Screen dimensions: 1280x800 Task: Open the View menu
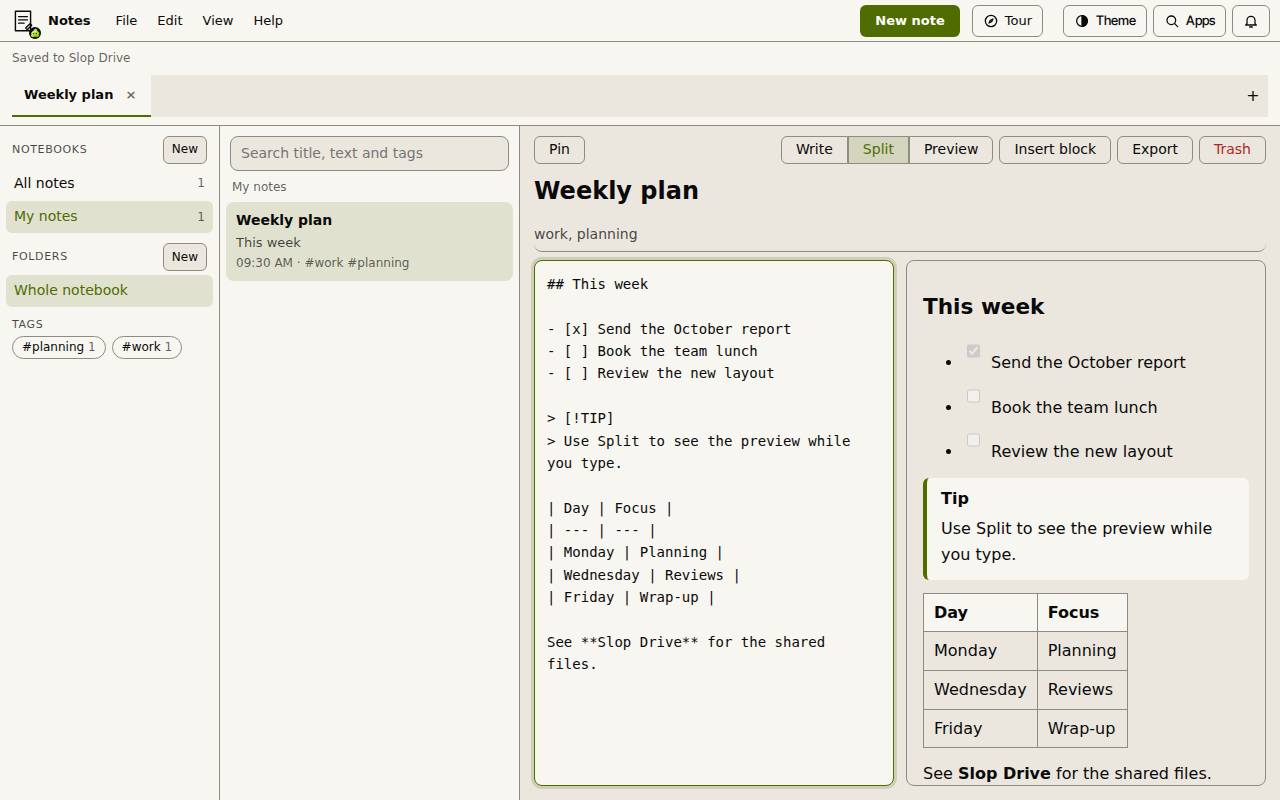click(218, 21)
